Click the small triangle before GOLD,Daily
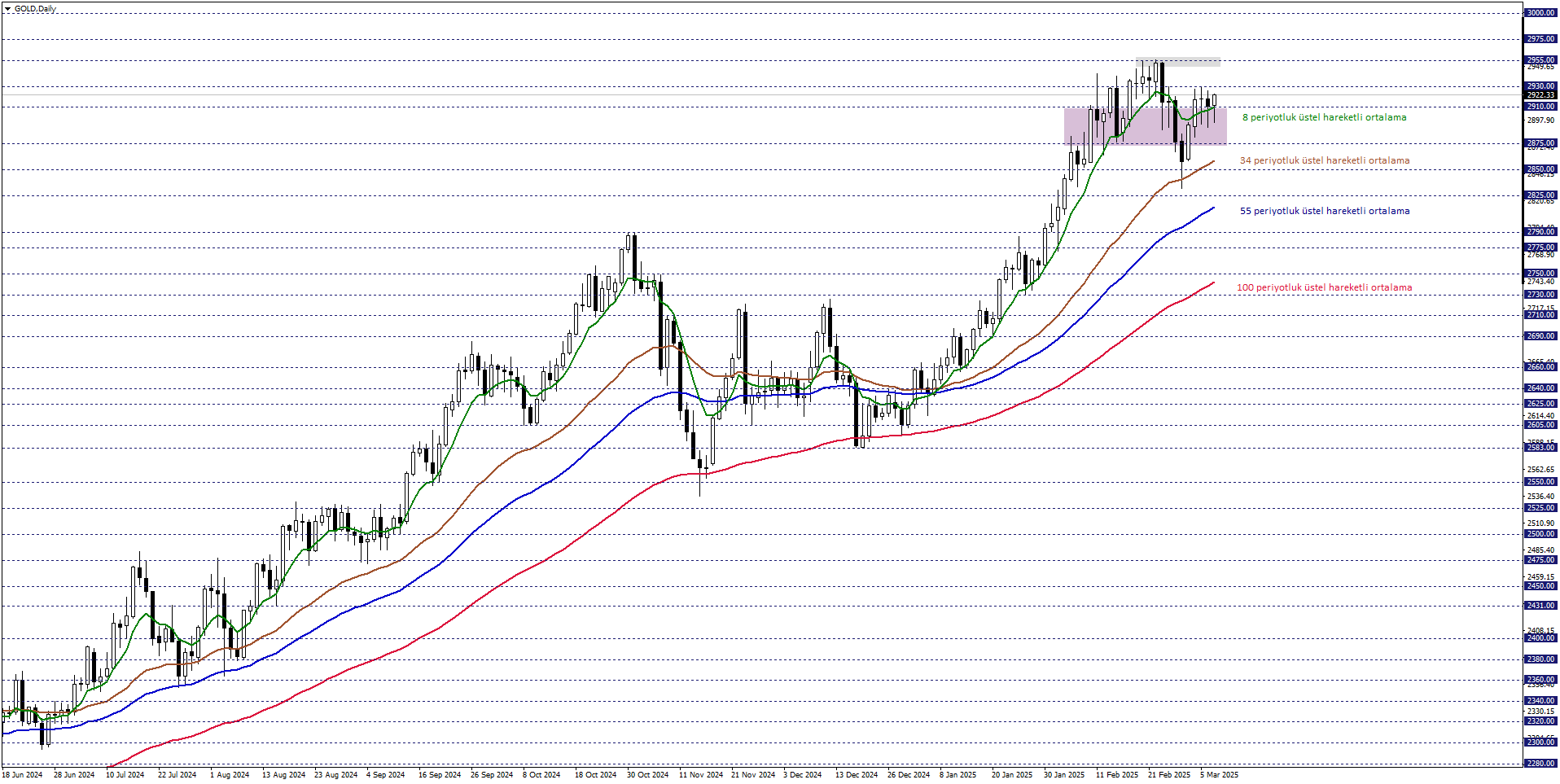The width and height of the screenshot is (1560, 784). pyautogui.click(x=7, y=9)
